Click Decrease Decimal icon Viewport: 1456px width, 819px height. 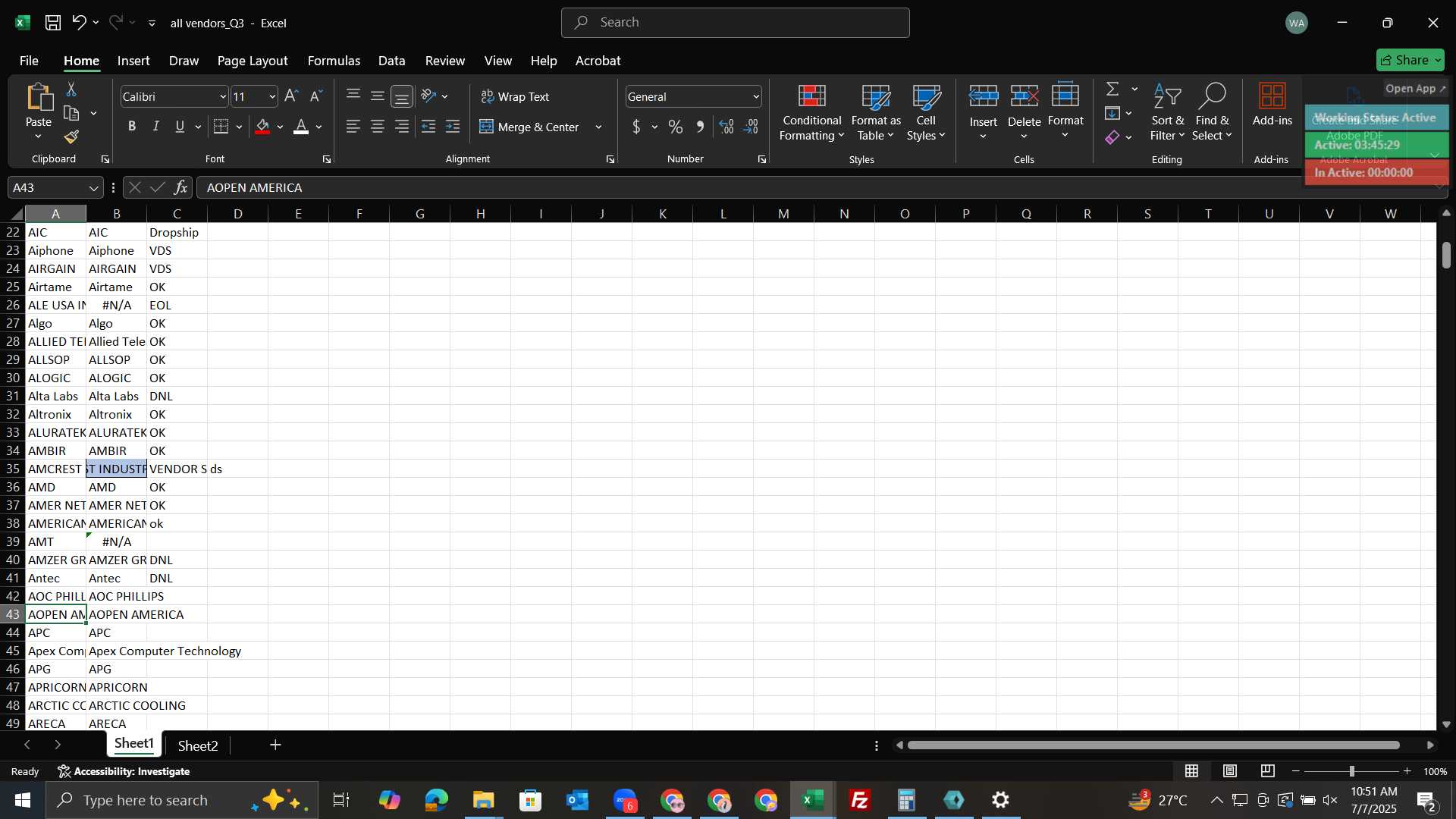coord(751,127)
